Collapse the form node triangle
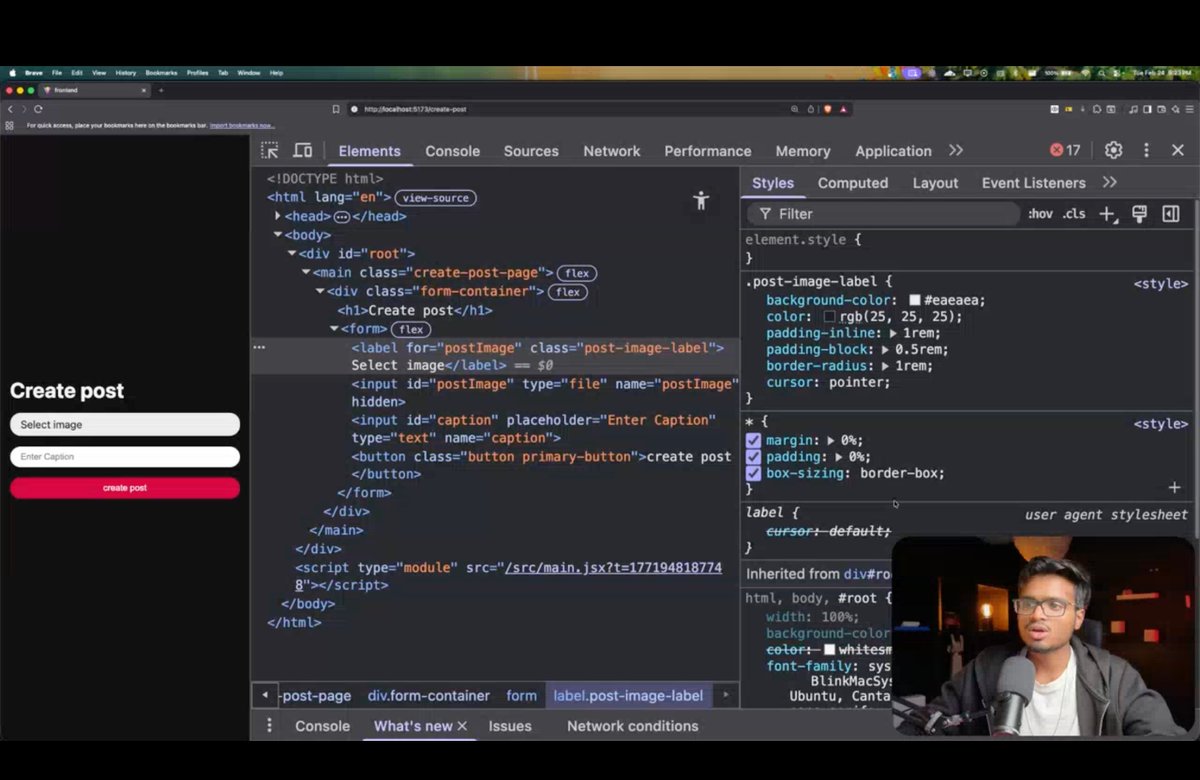The height and width of the screenshot is (780, 1200). pyautogui.click(x=334, y=329)
